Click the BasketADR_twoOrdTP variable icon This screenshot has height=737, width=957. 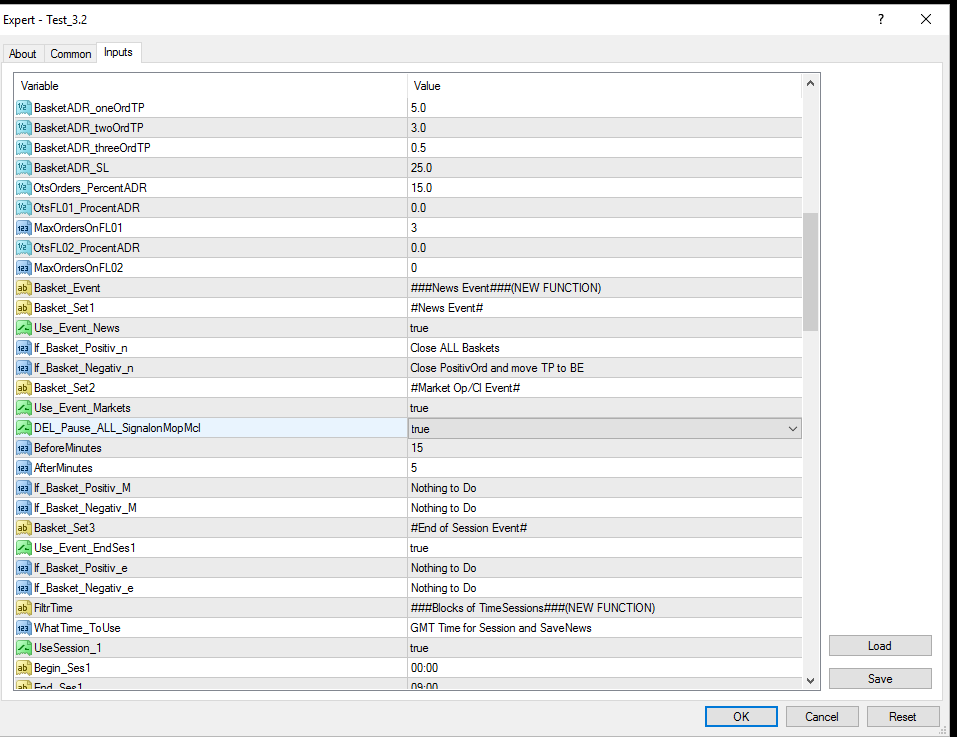[23, 128]
